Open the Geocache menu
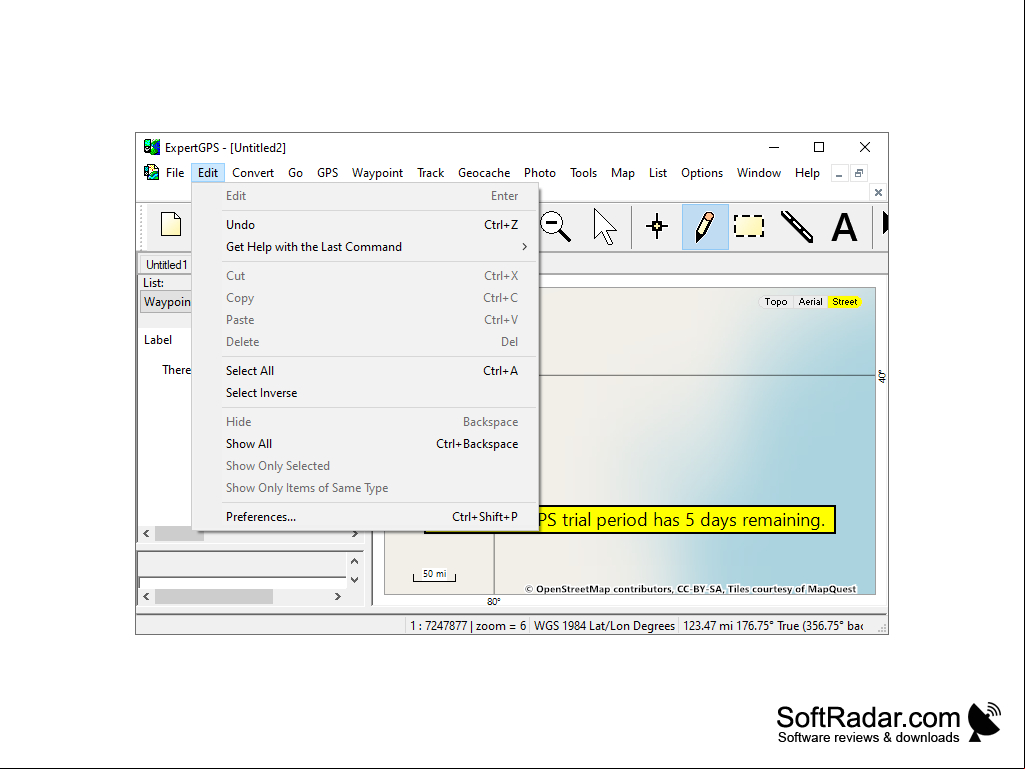 pos(484,173)
